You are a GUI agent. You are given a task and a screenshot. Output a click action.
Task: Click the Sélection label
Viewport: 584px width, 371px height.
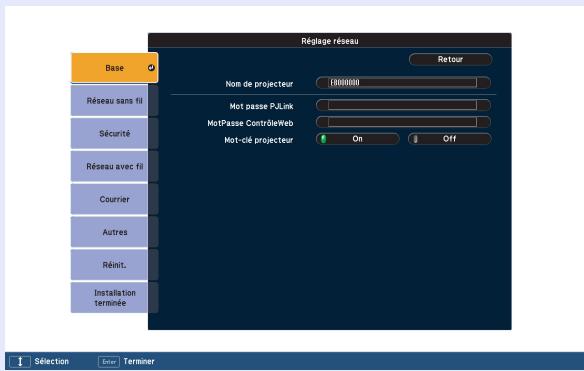pos(52,361)
